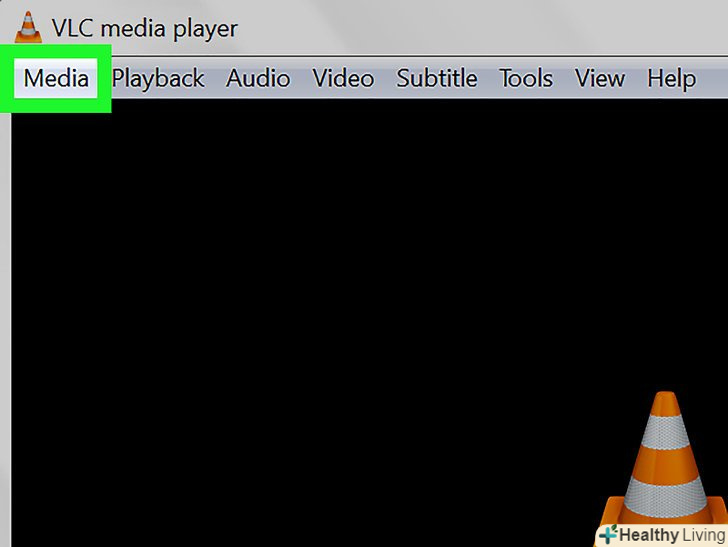
Task: Click the VLC cone icon in title bar
Action: [x=28, y=27]
